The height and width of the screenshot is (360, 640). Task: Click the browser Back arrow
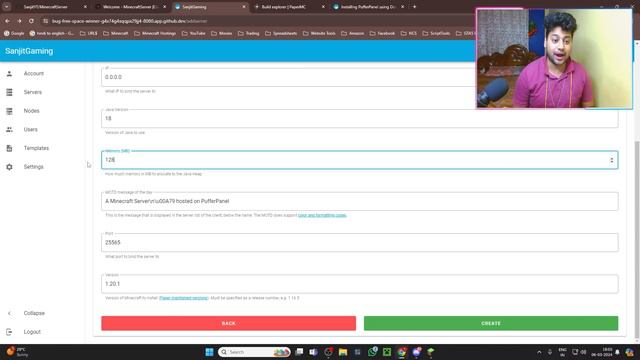7,21
